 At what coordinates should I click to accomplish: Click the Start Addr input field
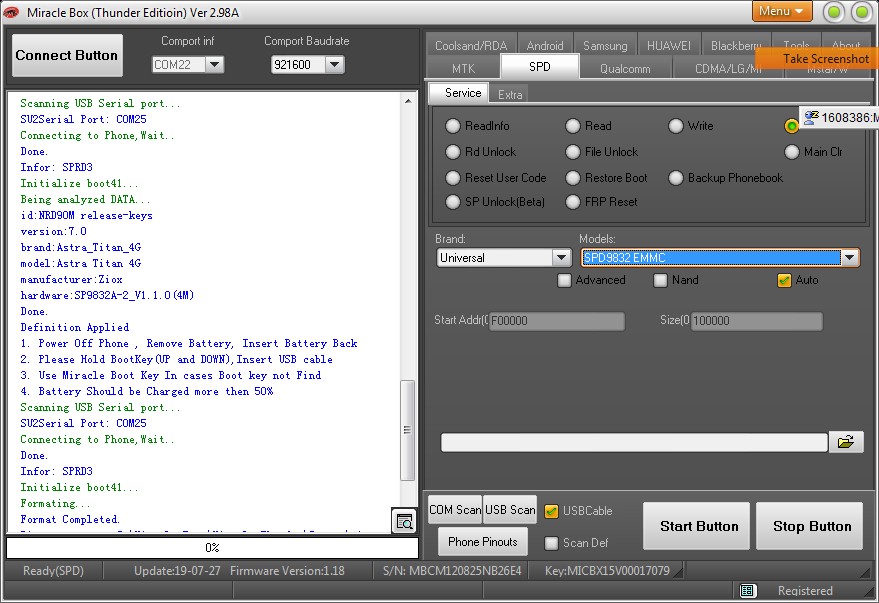pos(557,321)
